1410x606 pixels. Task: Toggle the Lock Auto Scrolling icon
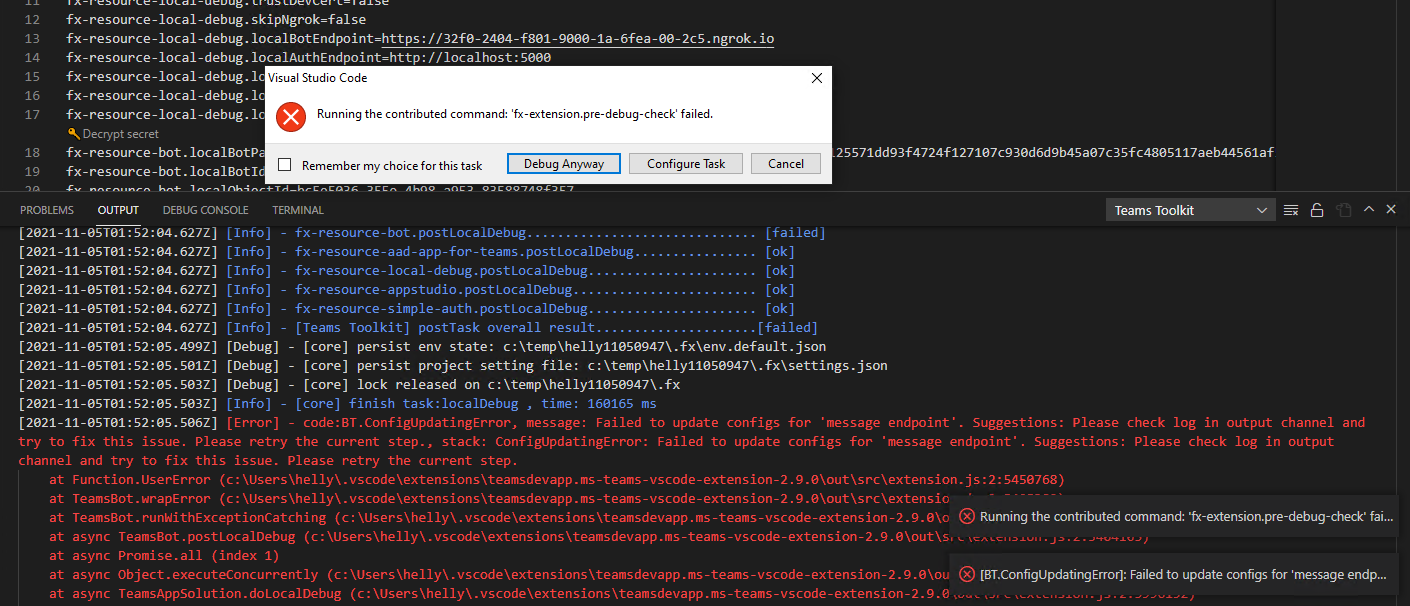(x=1317, y=209)
